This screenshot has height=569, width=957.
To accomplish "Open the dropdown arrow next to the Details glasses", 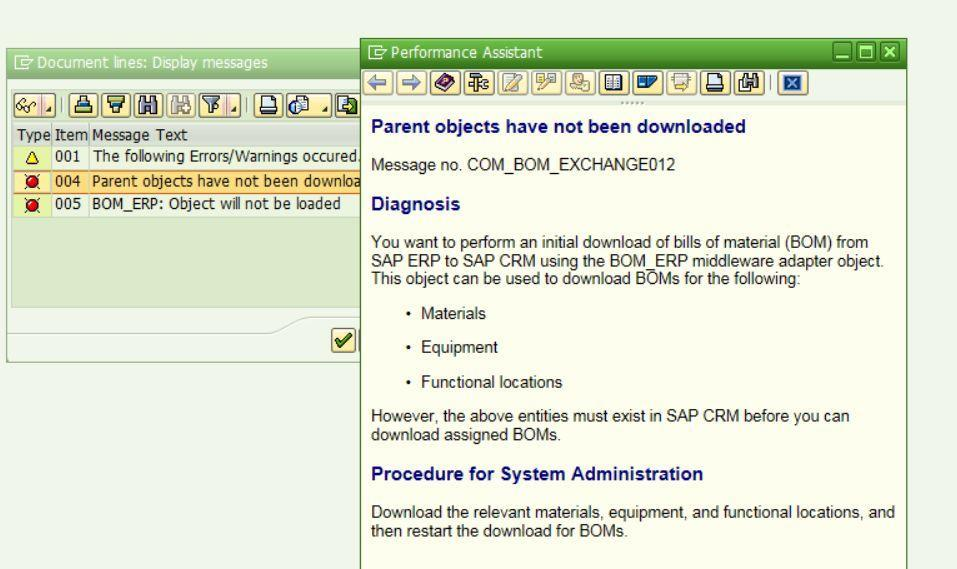I will 49,106.
